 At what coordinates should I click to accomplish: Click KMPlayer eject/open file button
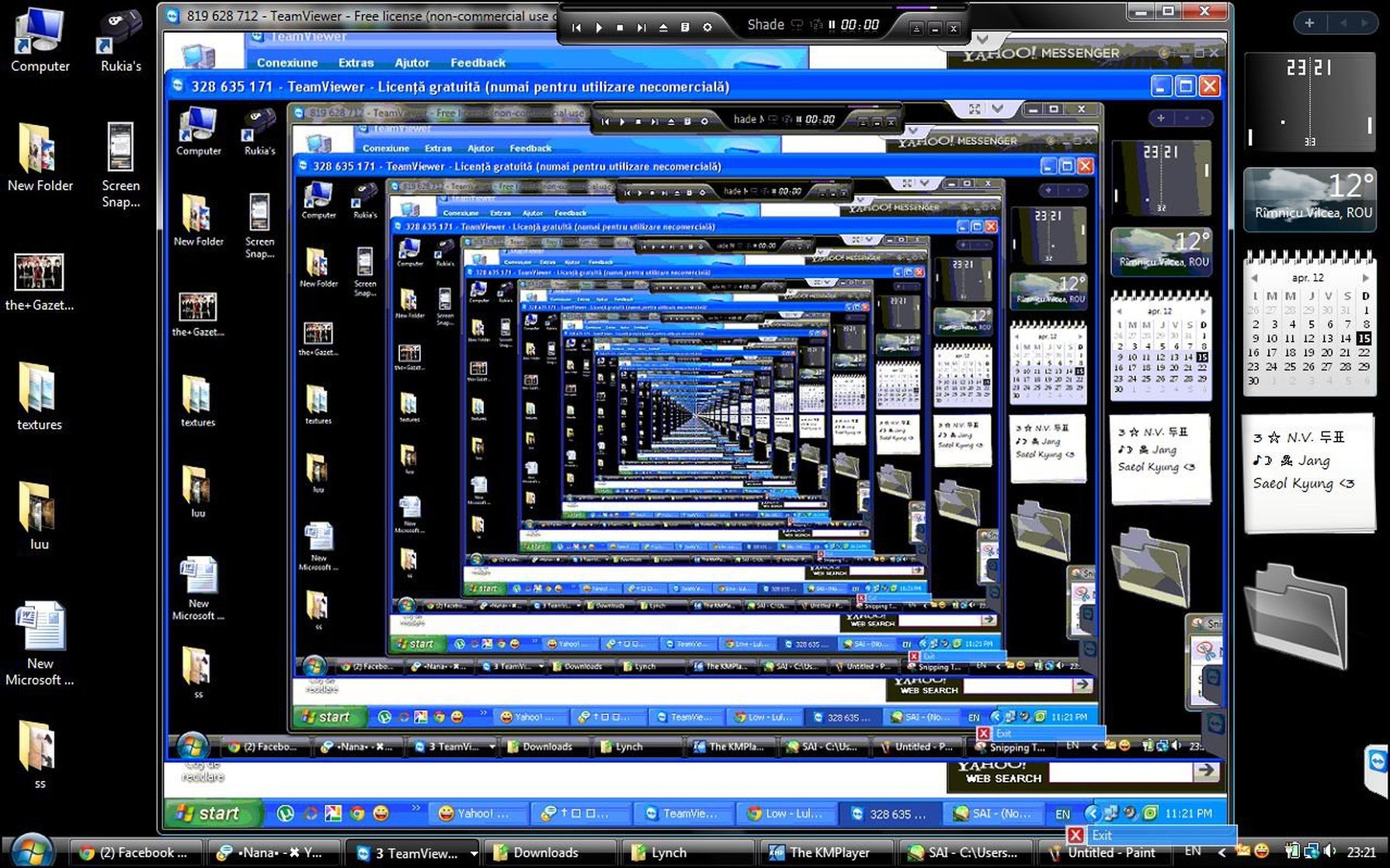pos(663,27)
